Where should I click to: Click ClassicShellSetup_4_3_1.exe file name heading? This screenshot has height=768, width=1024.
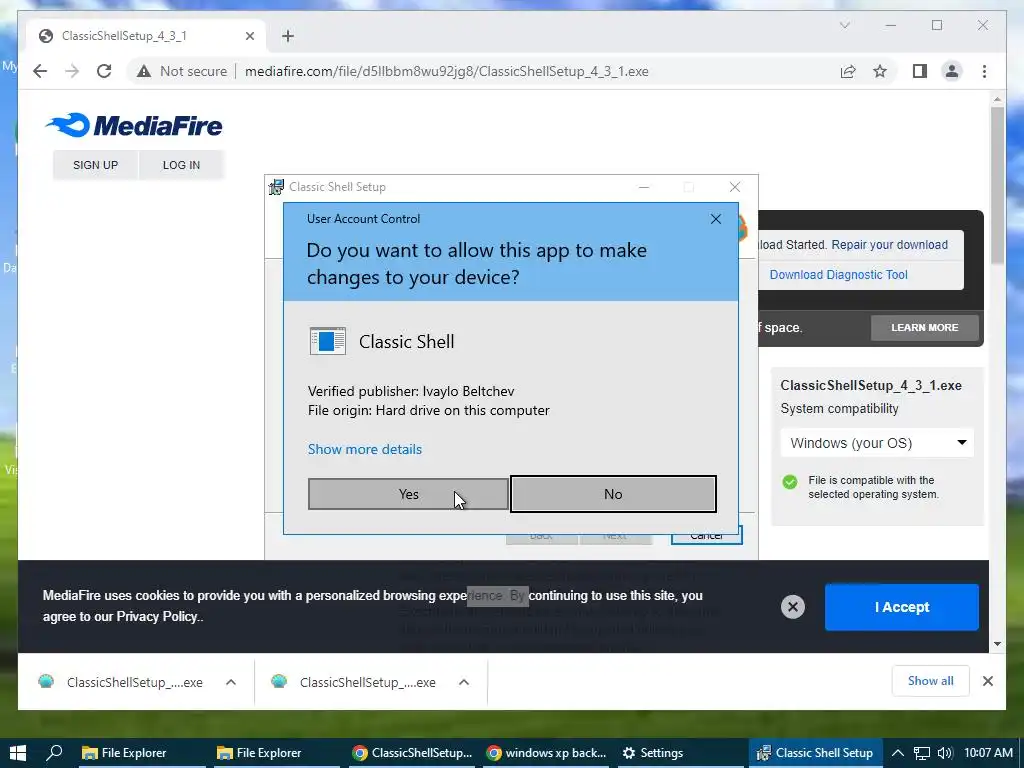(871, 385)
